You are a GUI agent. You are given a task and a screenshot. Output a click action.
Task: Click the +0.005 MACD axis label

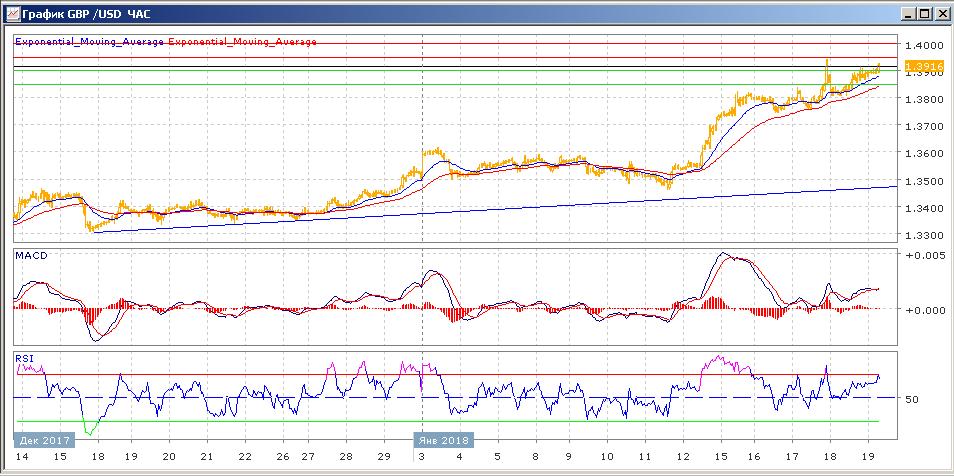click(x=925, y=256)
